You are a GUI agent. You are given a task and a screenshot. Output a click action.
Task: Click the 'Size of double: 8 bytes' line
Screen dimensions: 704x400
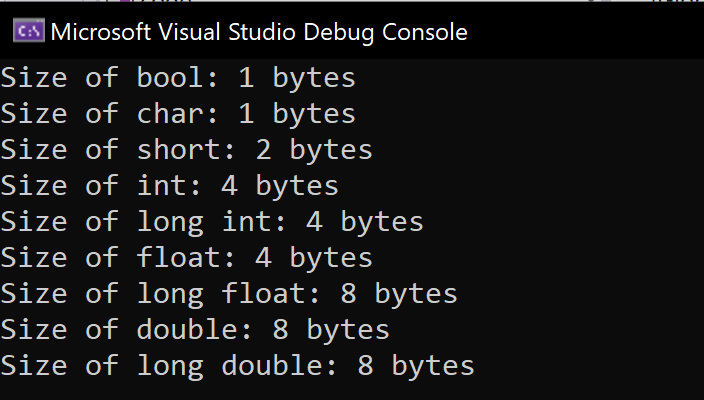pos(195,330)
